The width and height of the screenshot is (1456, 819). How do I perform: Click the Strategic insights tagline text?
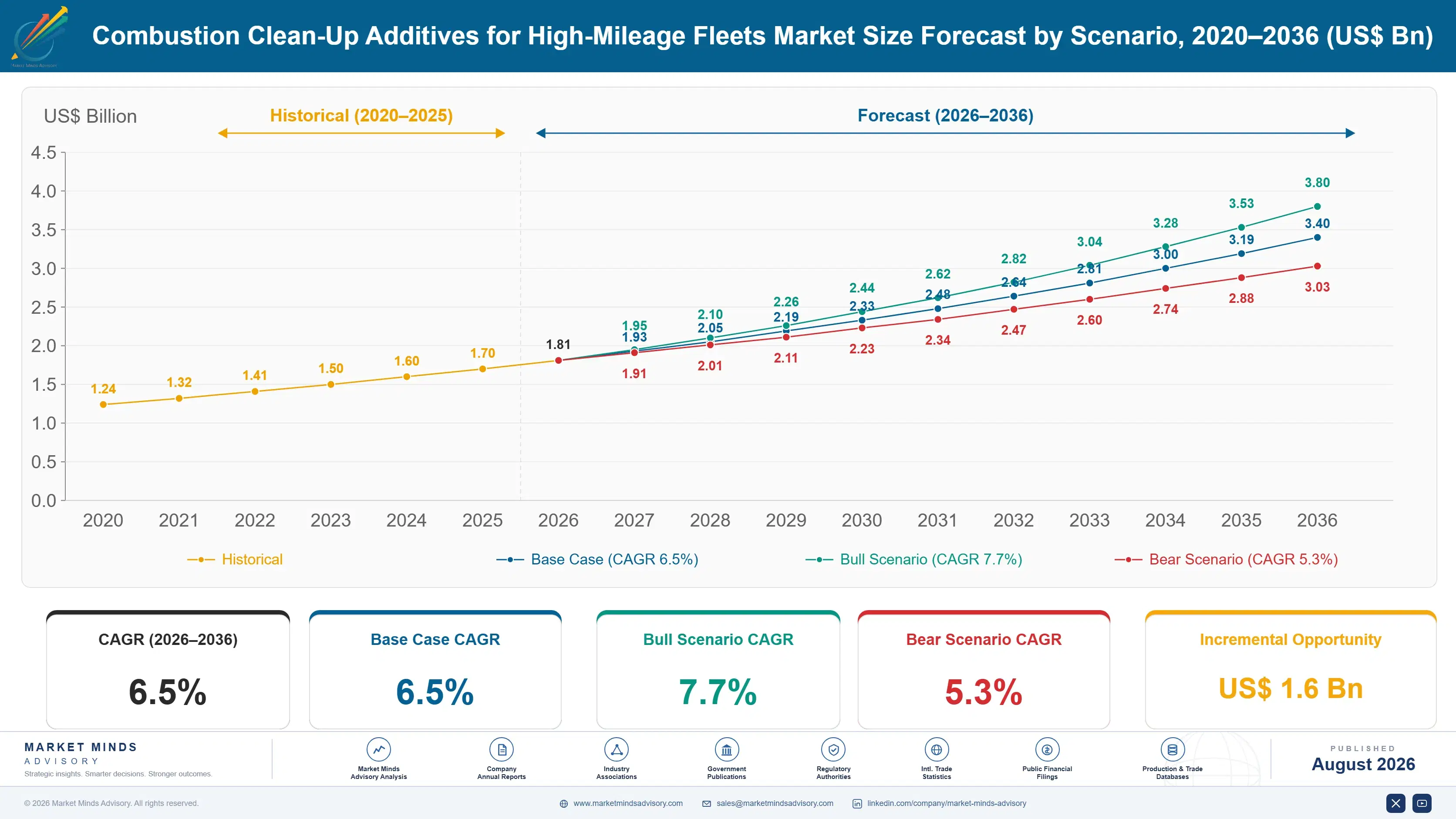click(118, 774)
